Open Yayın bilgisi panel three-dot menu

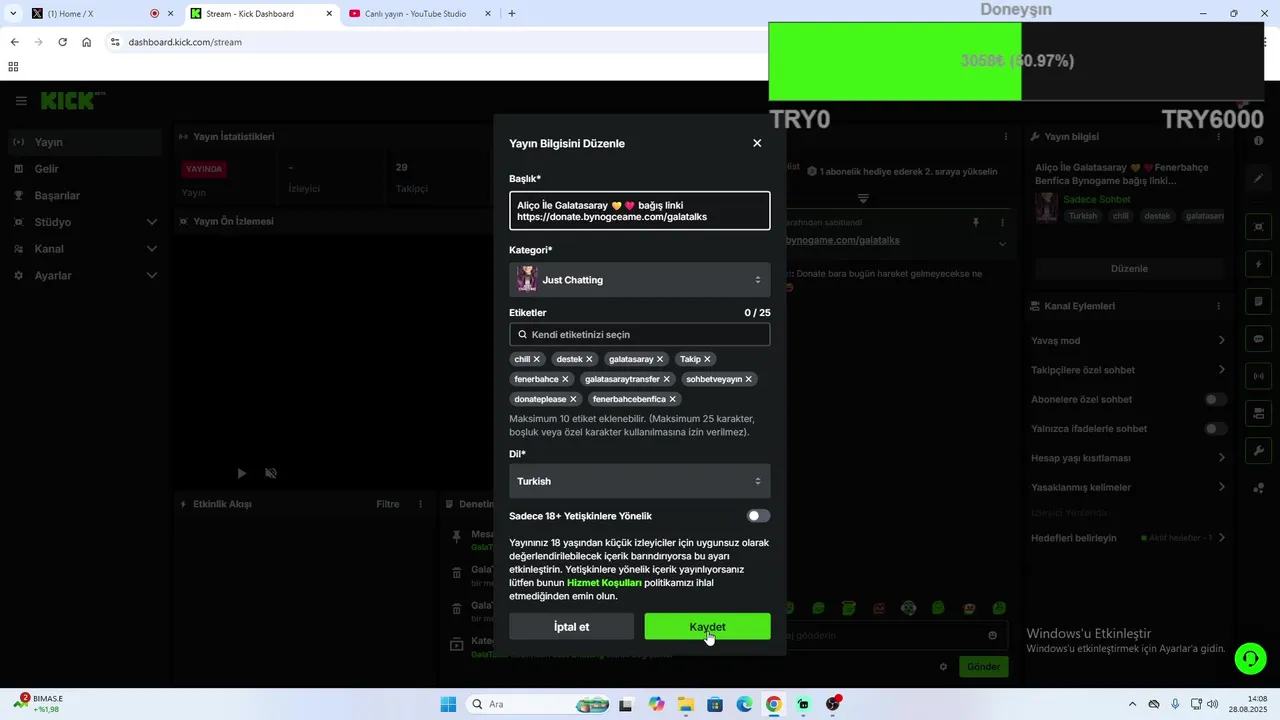tap(1218, 137)
